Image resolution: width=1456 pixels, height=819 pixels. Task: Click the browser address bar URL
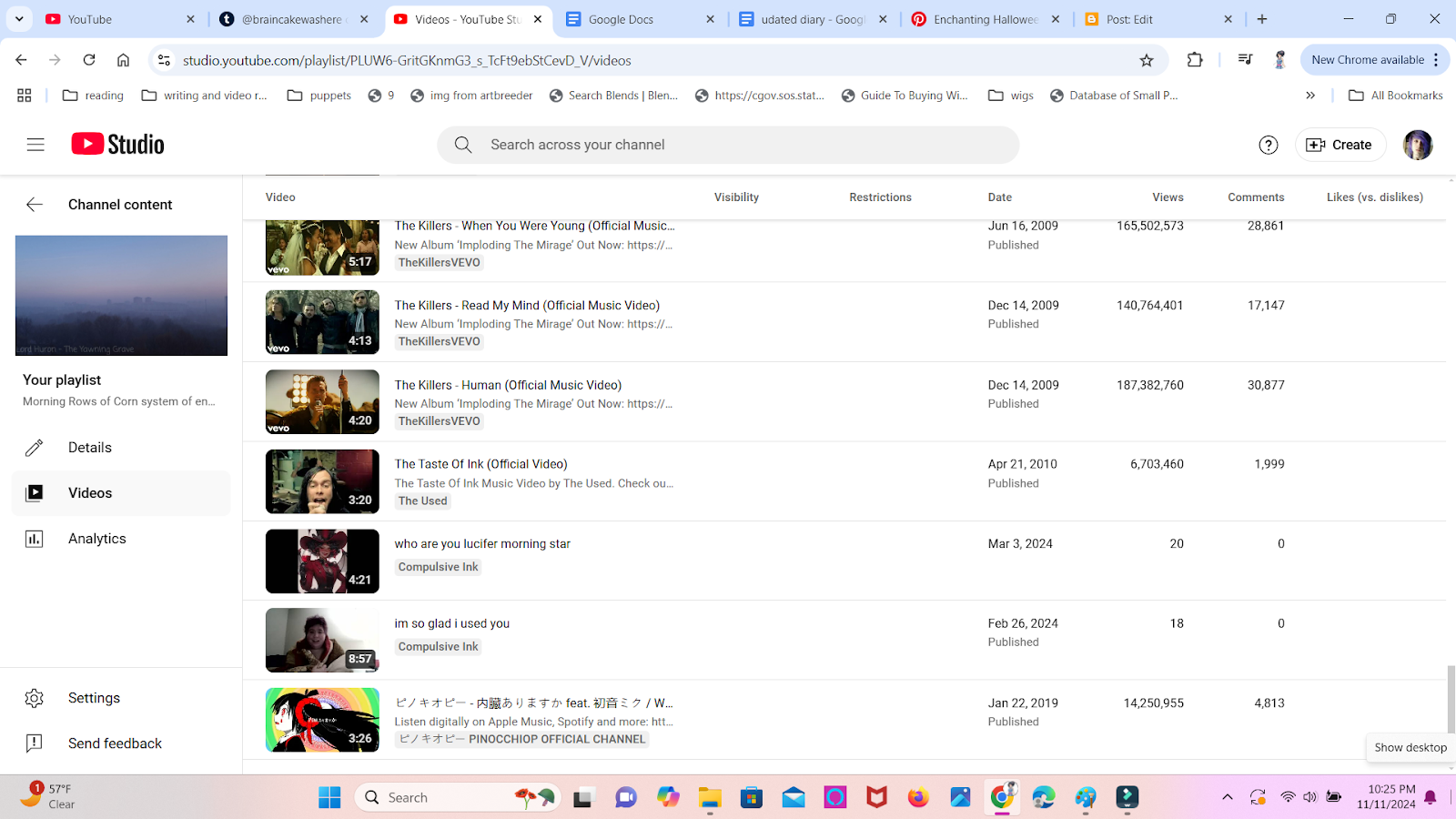click(x=407, y=60)
